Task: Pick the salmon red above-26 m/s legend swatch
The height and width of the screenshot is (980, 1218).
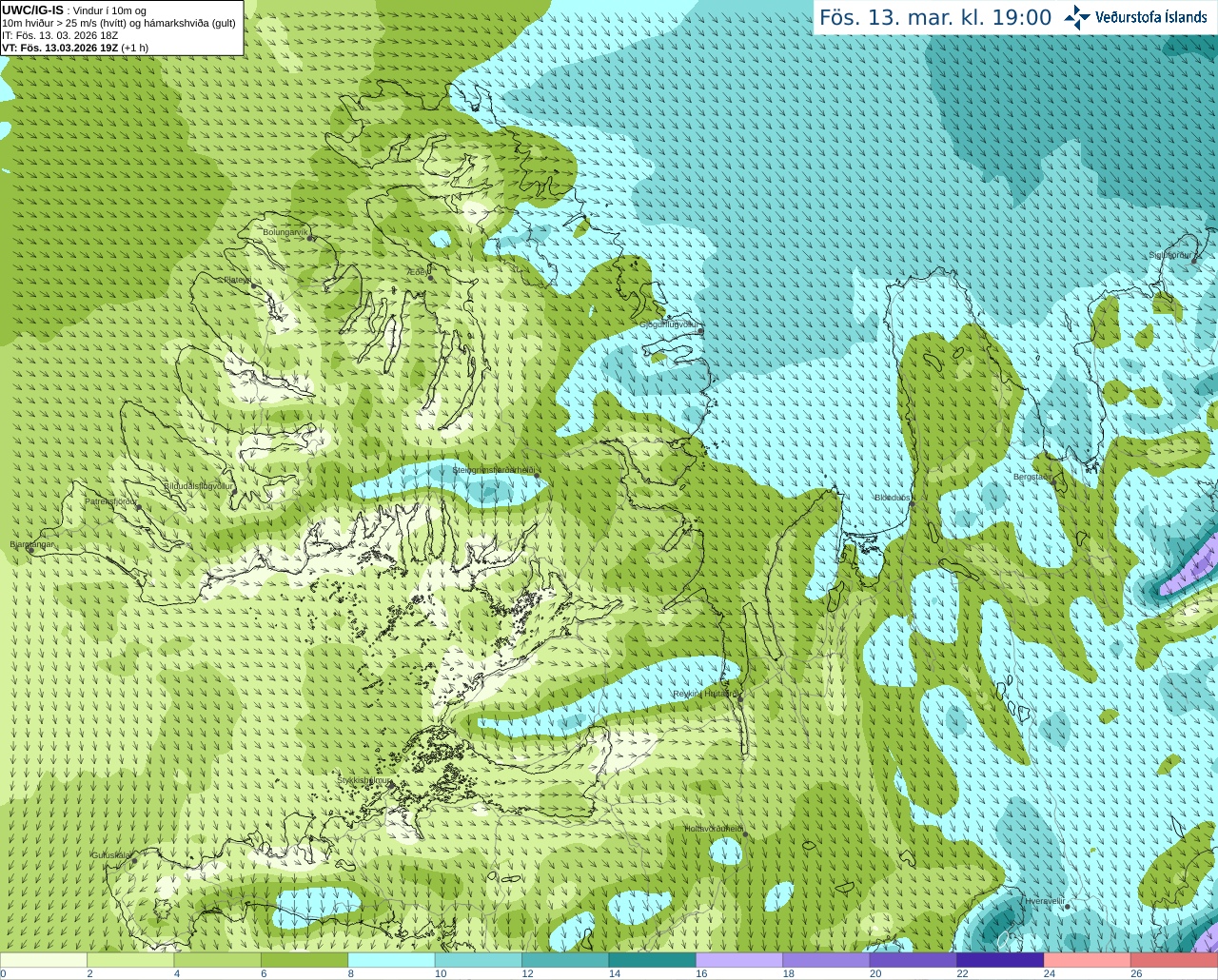Action: [1174, 960]
